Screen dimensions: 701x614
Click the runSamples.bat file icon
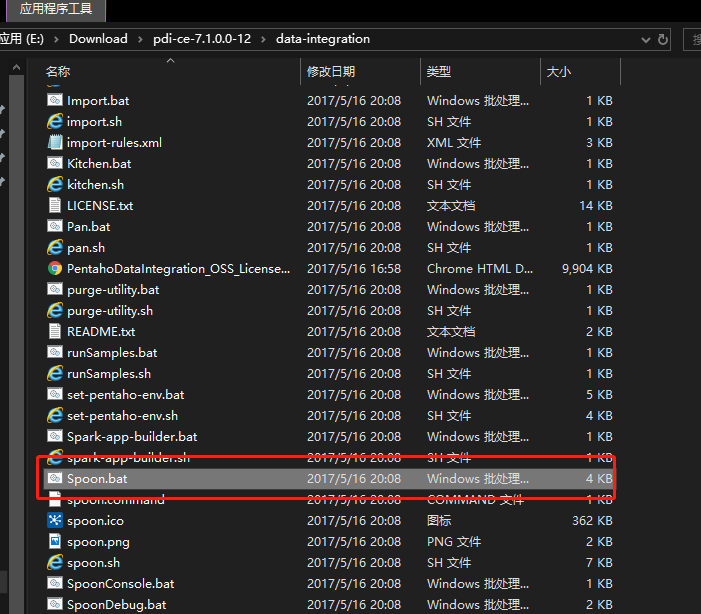(x=55, y=352)
